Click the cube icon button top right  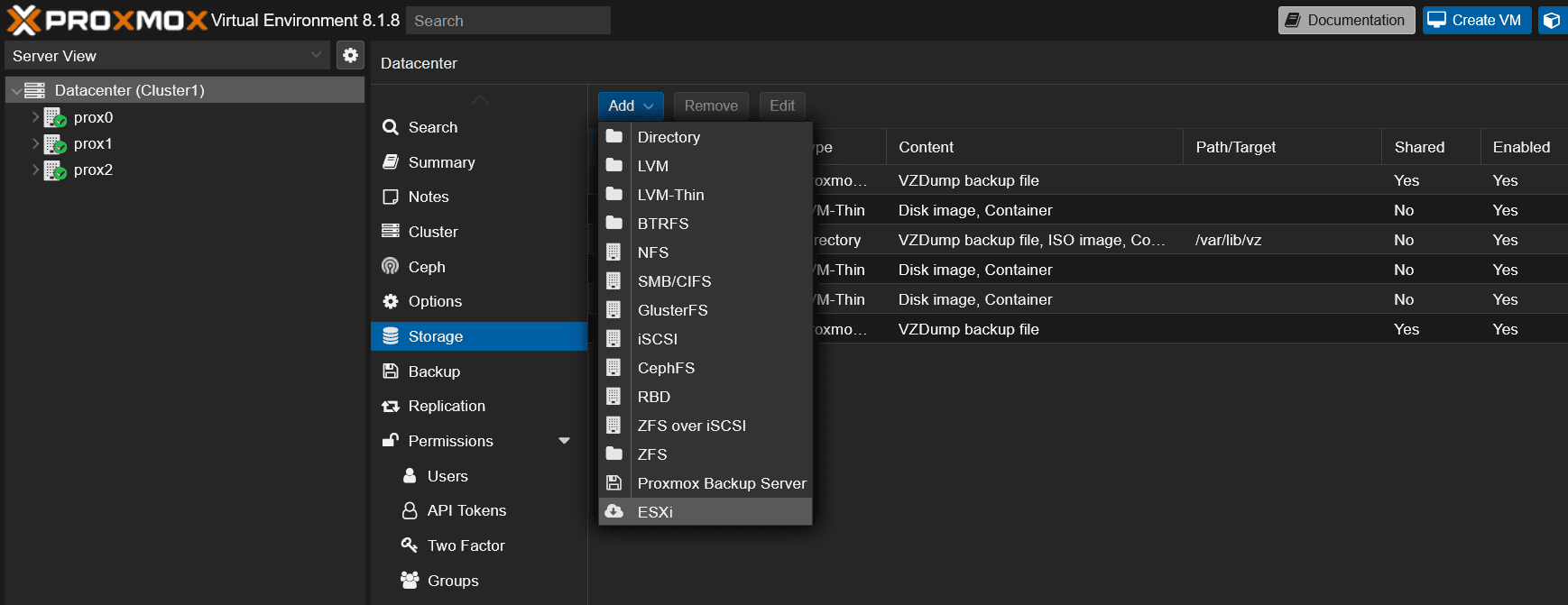click(x=1551, y=20)
